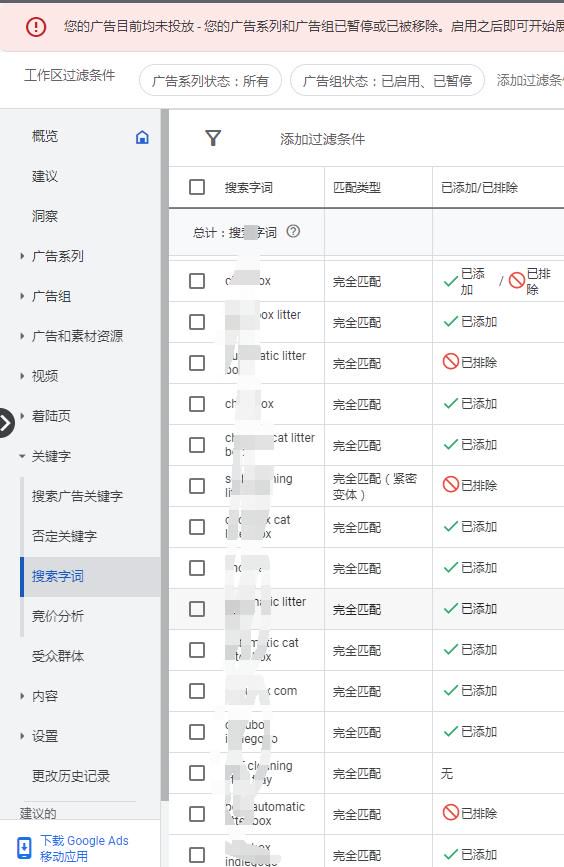Click the green 已添加 checkmark in the box litter row
Image resolution: width=564 pixels, height=867 pixels.
coord(451,321)
